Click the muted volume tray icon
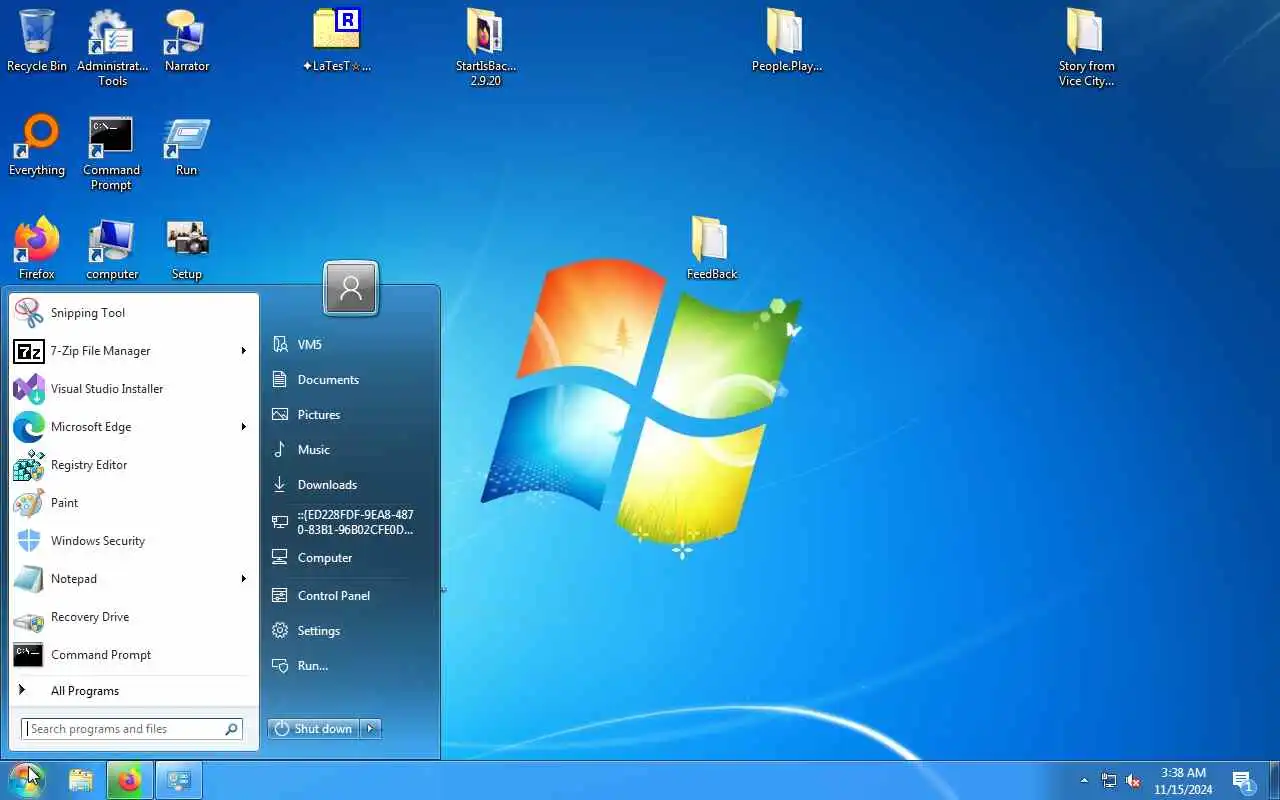Viewport: 1280px width, 800px height. point(1134,780)
